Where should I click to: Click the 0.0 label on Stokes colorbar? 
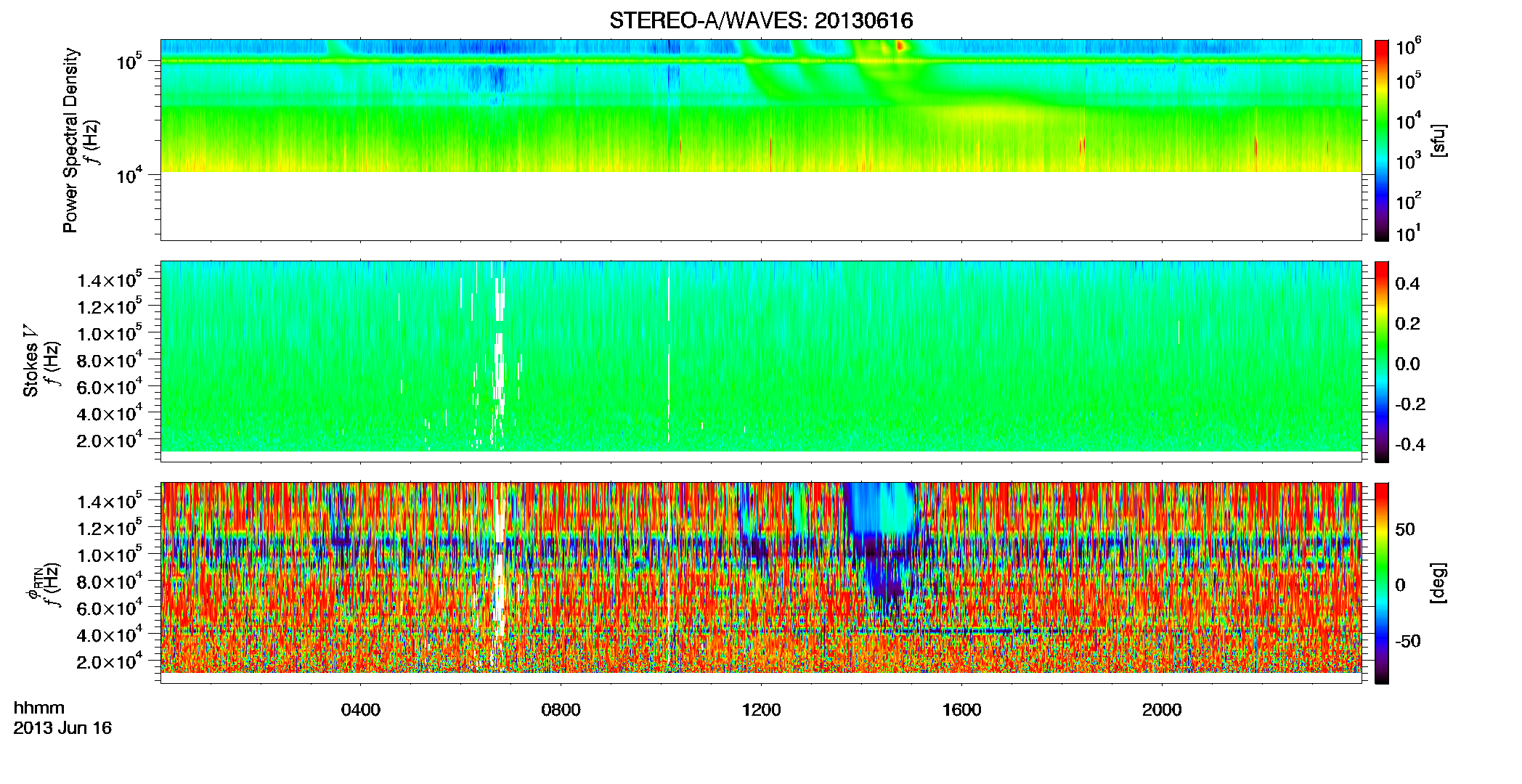1408,364
